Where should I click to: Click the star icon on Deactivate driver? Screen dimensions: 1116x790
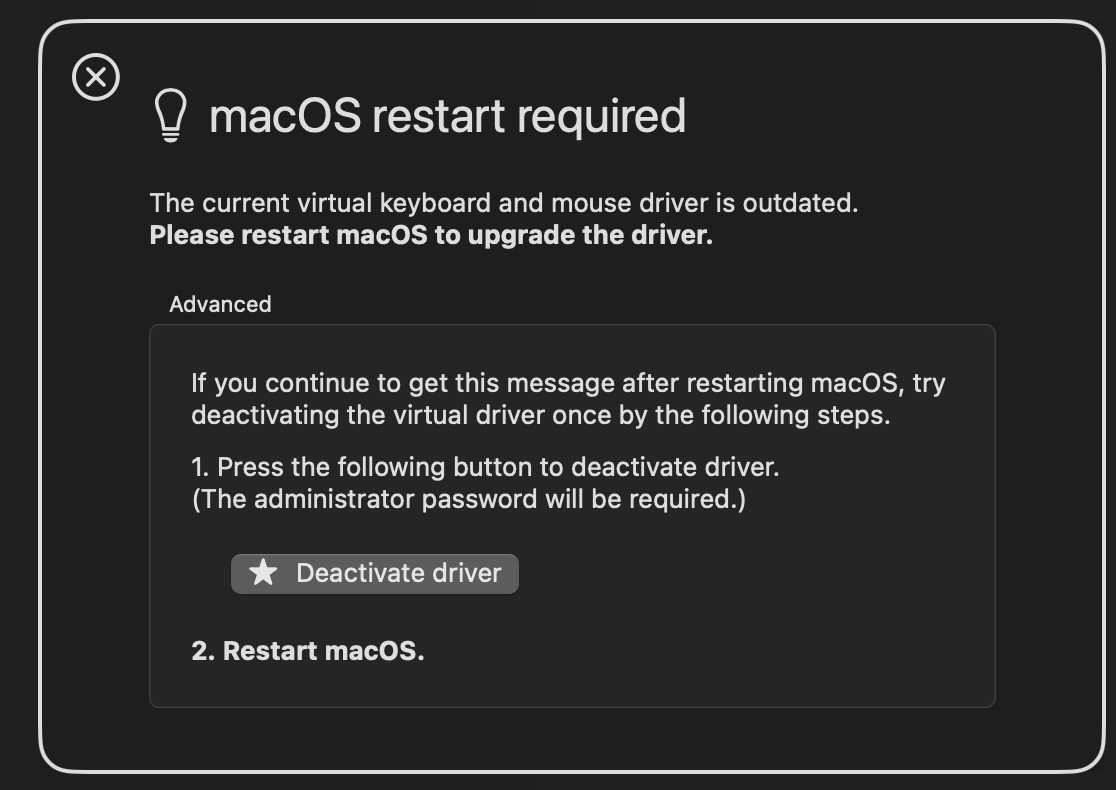pos(263,573)
